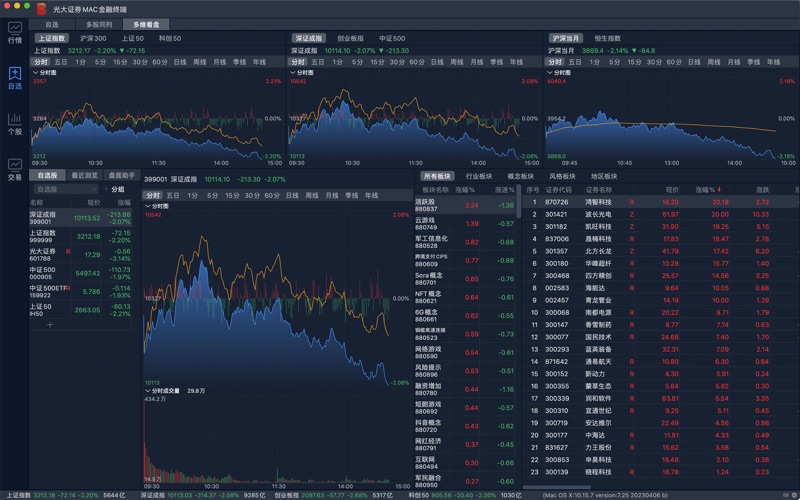This screenshot has width=800, height=500.
Task: Switch to the 多股同列 tab
Action: [x=99, y=23]
